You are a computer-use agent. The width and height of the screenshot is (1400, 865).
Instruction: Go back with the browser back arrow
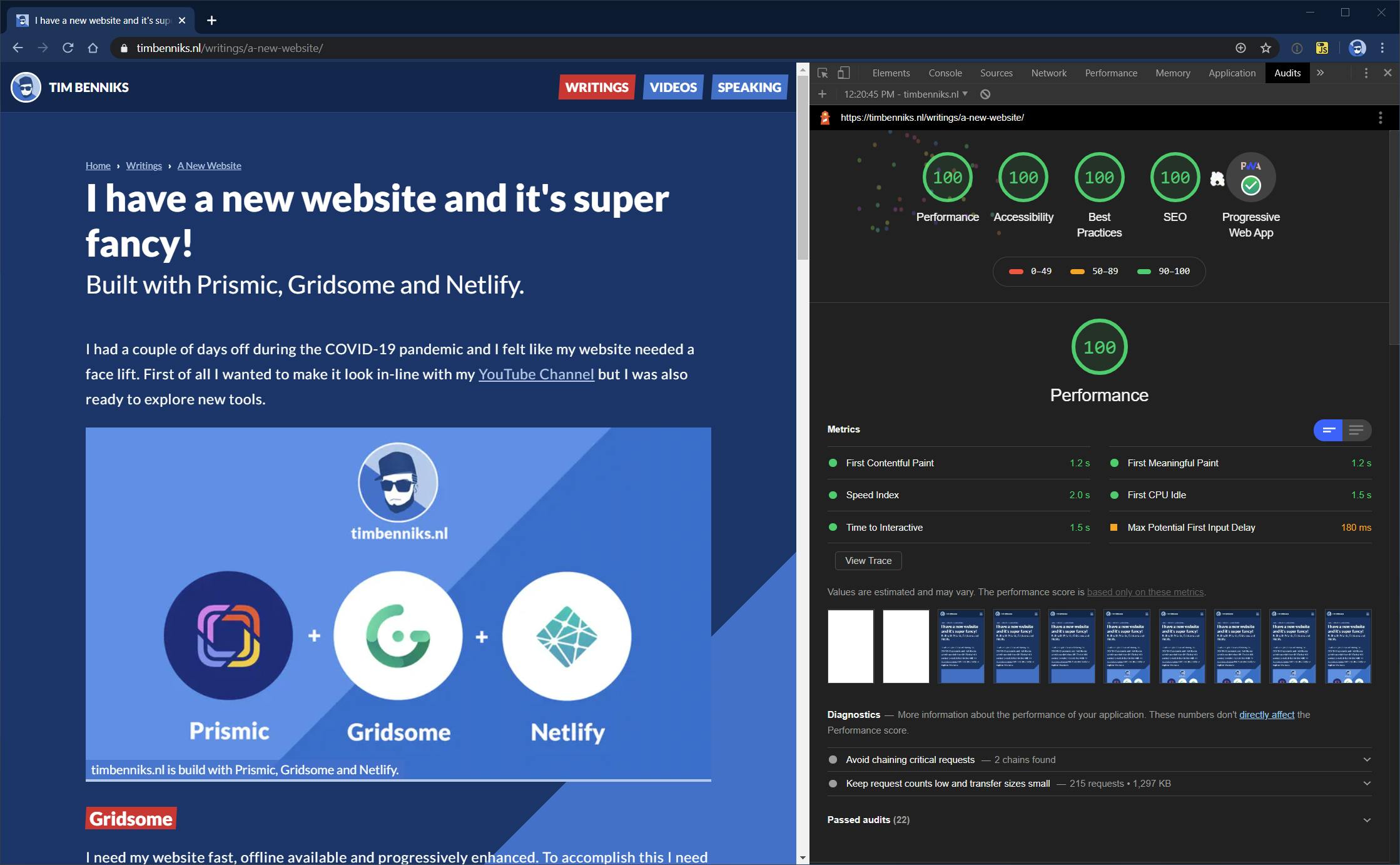(18, 48)
